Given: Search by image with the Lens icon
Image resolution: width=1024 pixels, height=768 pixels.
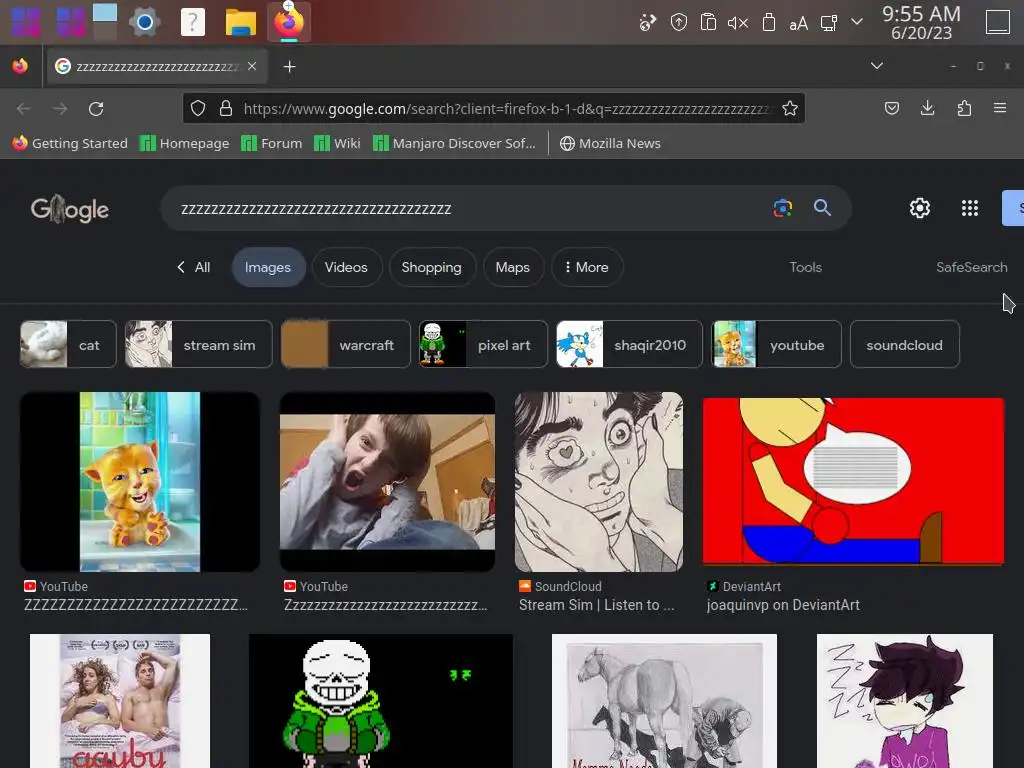Looking at the screenshot, I should coord(782,208).
